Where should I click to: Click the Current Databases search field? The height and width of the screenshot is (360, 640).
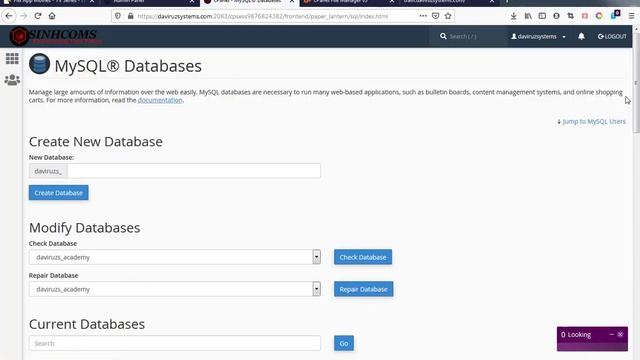[175, 343]
